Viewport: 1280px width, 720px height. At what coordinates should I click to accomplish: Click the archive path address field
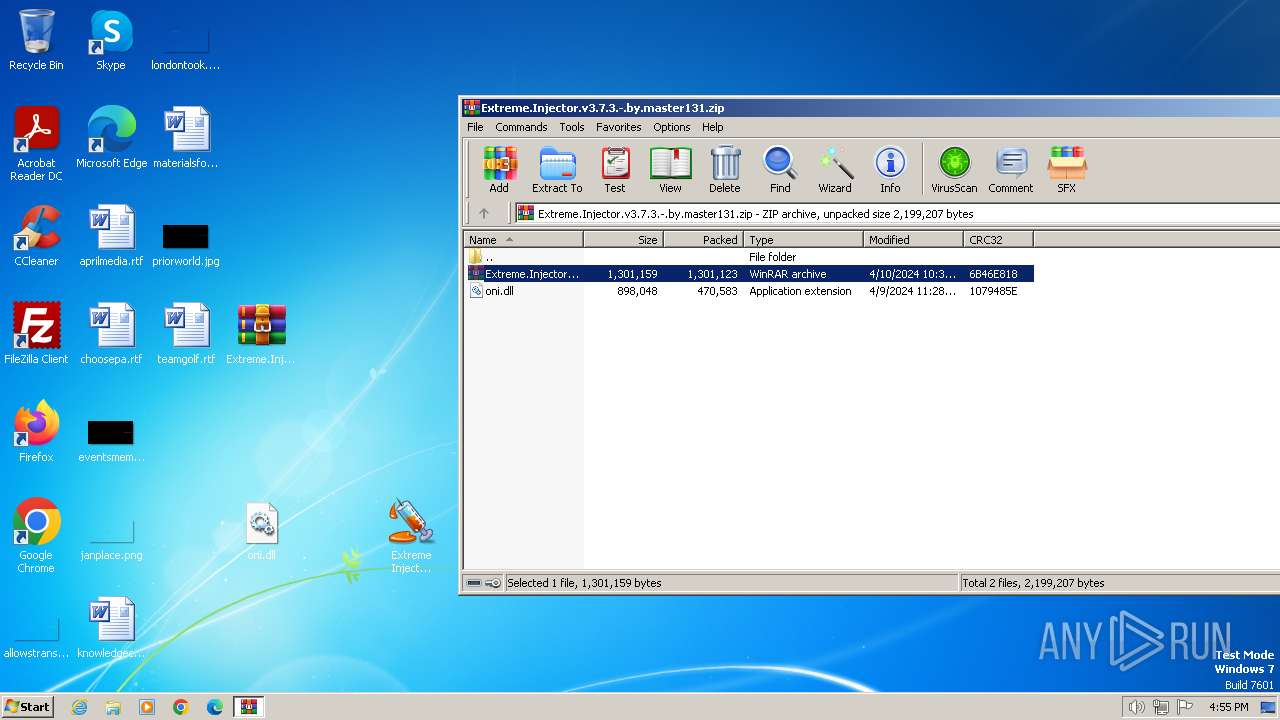point(897,213)
